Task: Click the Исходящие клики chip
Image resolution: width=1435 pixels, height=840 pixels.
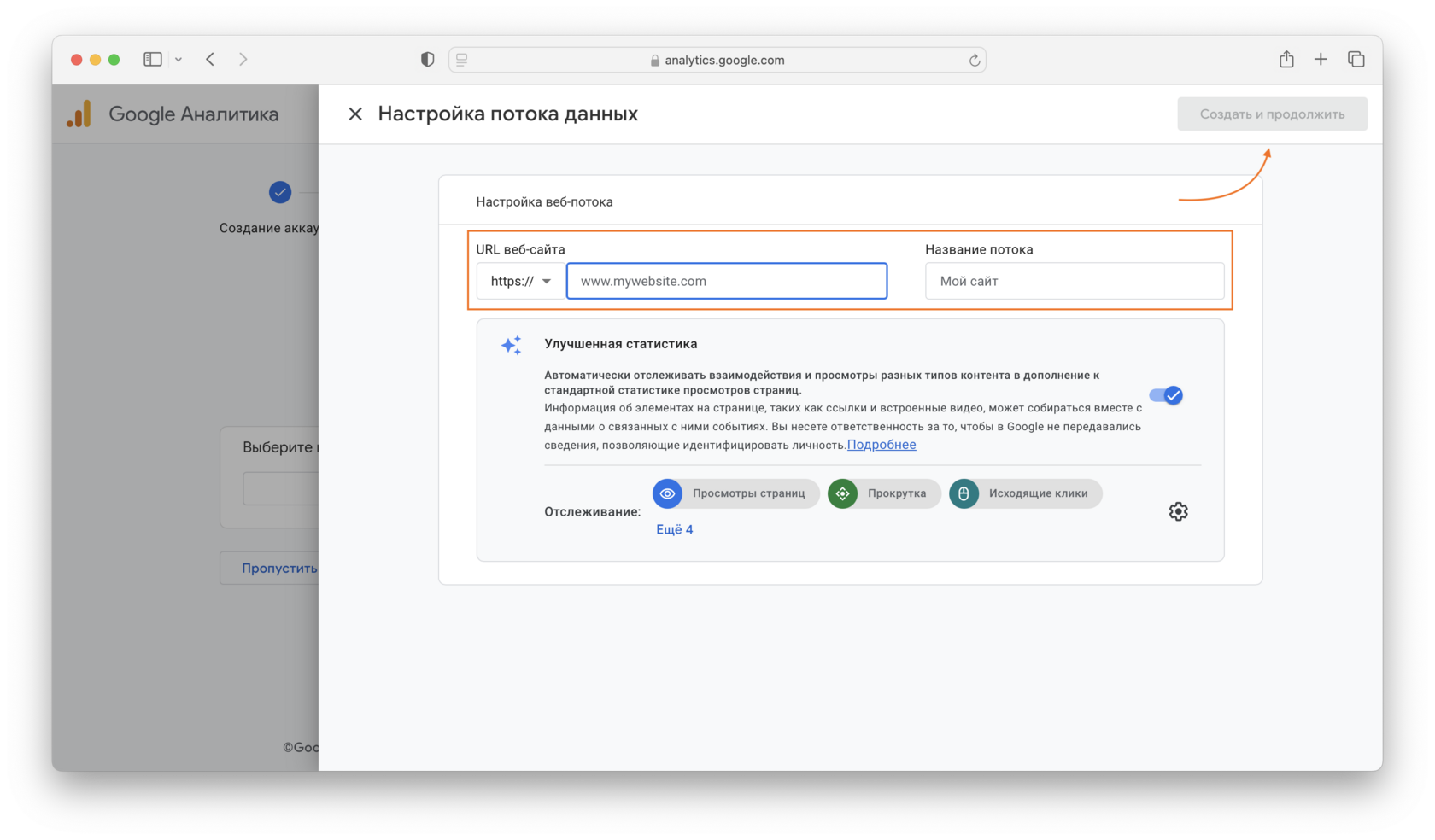Action: coord(1025,493)
